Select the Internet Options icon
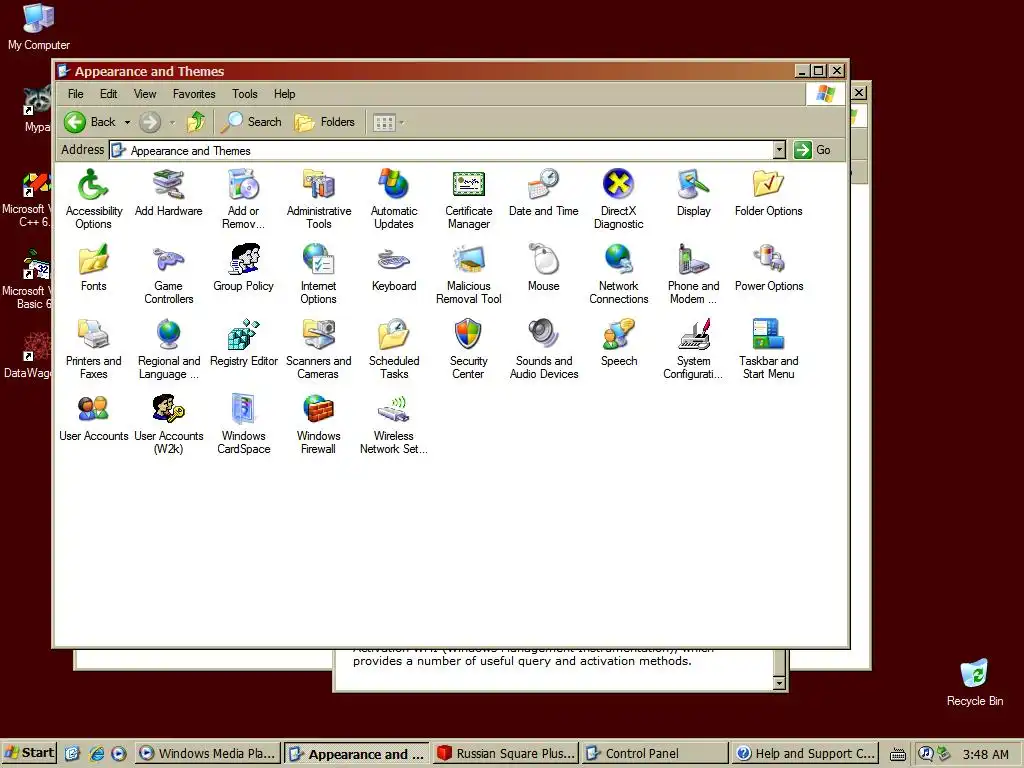The height and width of the screenshot is (768, 1024). pyautogui.click(x=319, y=274)
